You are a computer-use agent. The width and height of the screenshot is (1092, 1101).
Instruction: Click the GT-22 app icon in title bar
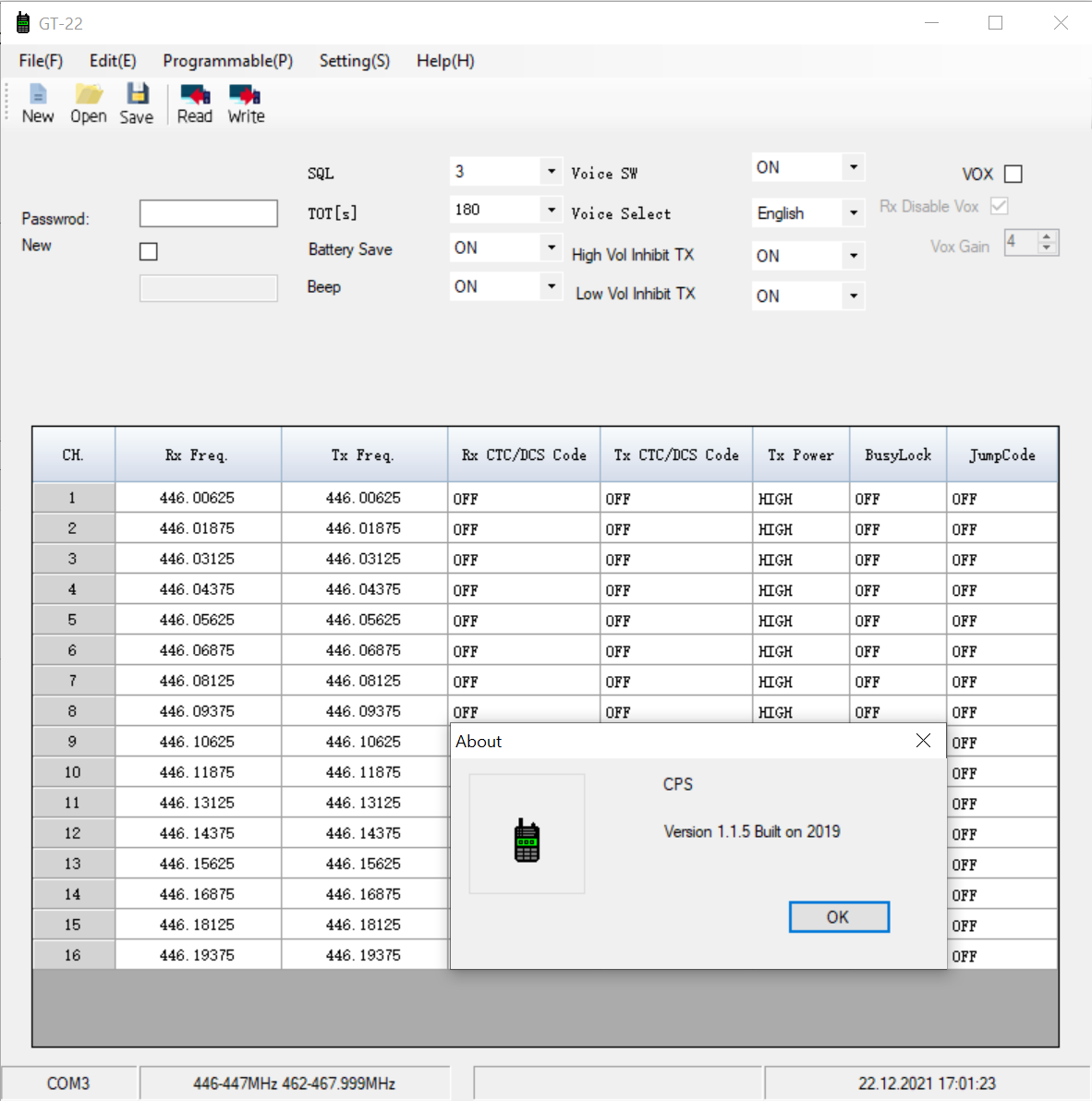(23, 23)
